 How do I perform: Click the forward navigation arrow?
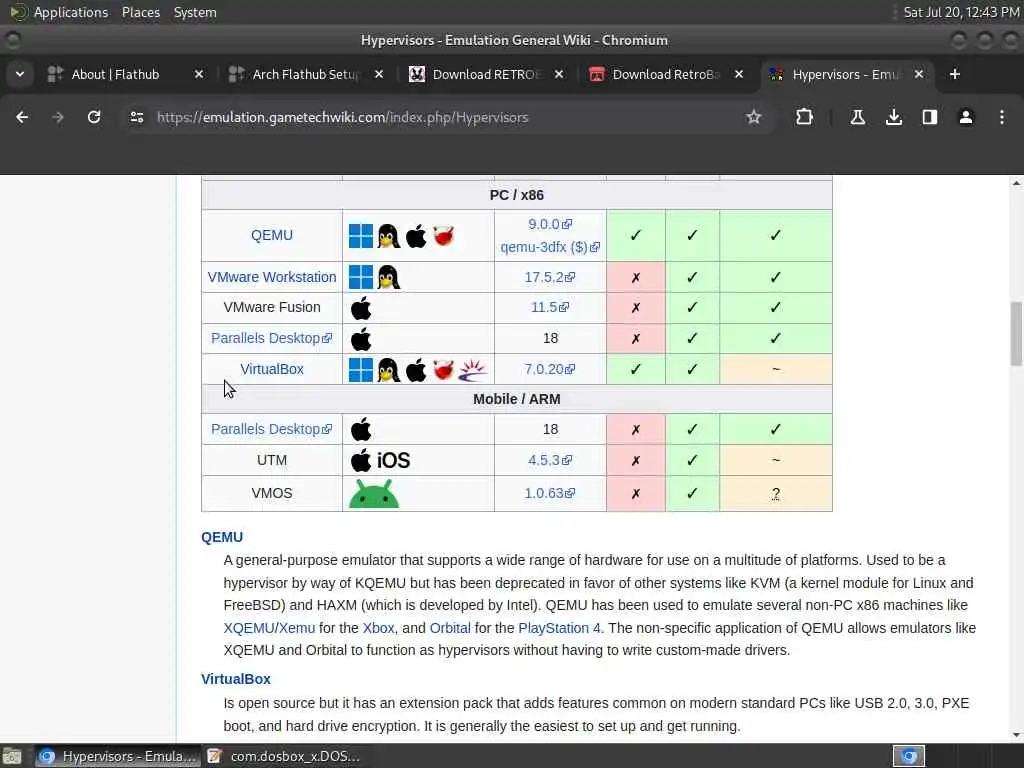pos(58,117)
